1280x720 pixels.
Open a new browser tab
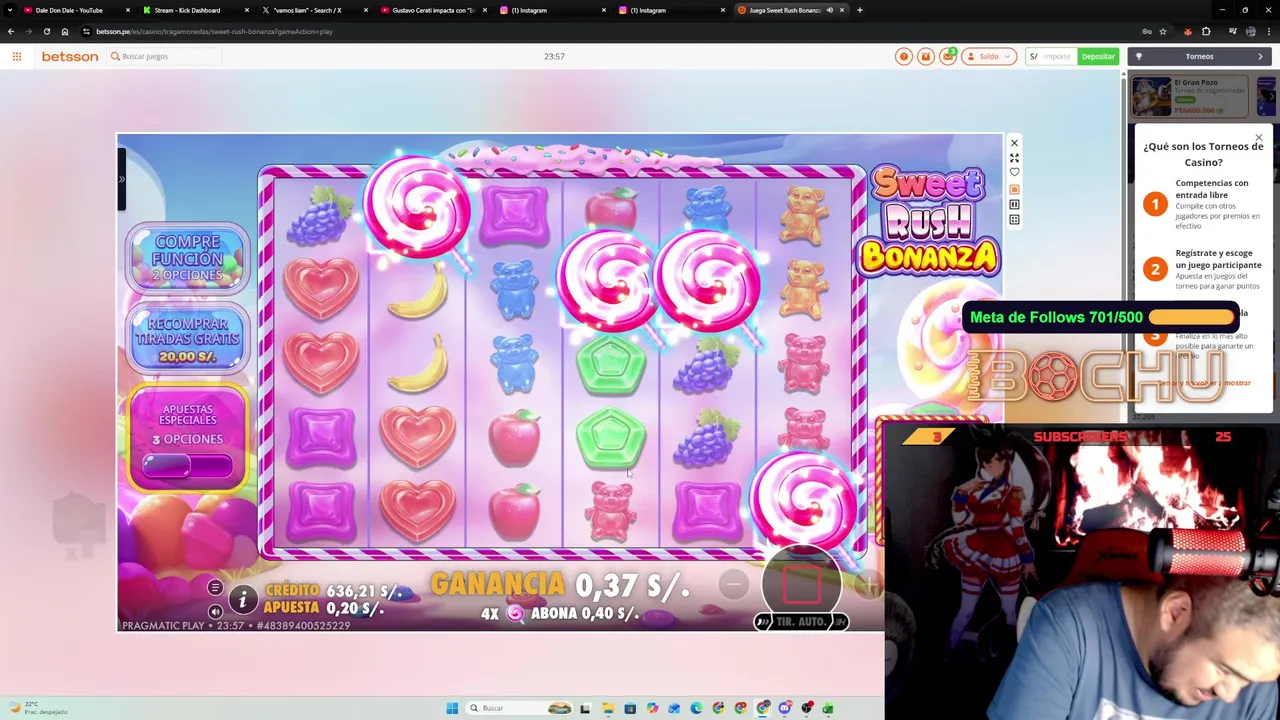(x=859, y=10)
